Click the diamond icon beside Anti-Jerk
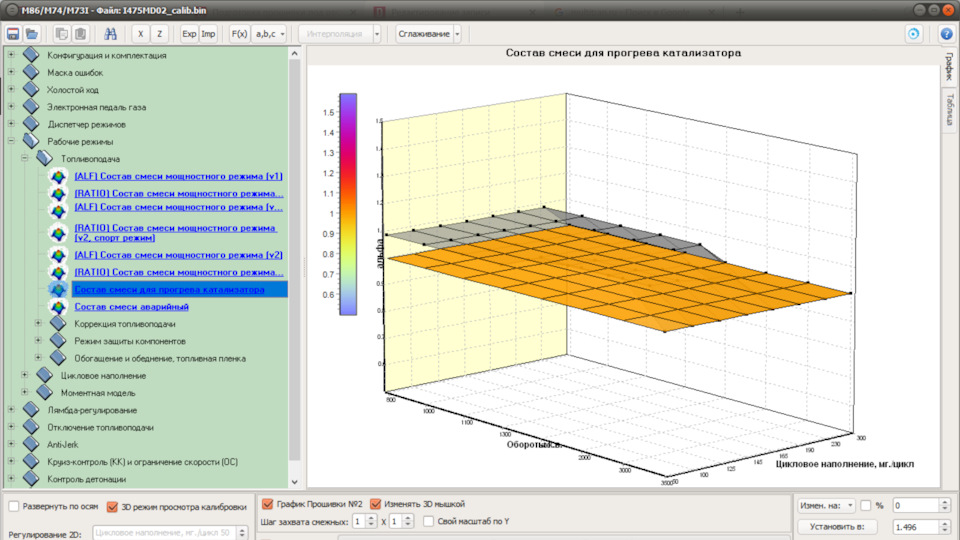This screenshot has height=540, width=960. 31,444
